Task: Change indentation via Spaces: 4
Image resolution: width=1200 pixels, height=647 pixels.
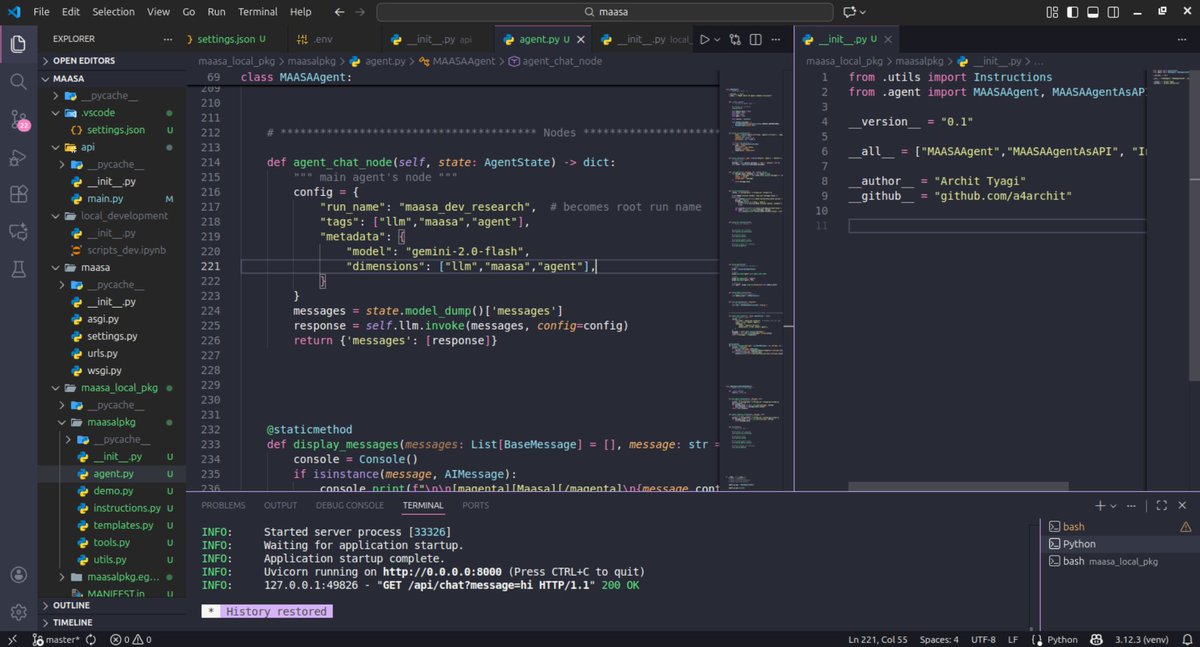Action: click(939, 639)
